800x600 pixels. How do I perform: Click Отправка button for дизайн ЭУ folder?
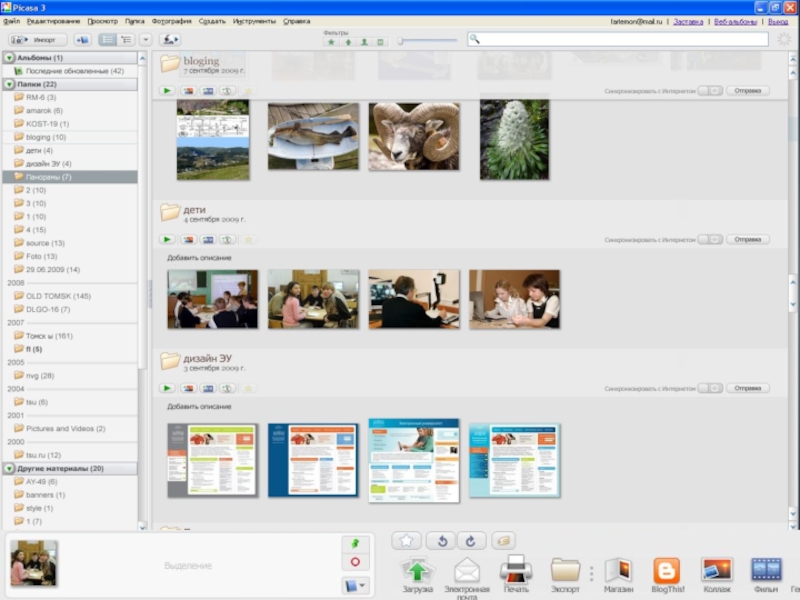tap(747, 388)
